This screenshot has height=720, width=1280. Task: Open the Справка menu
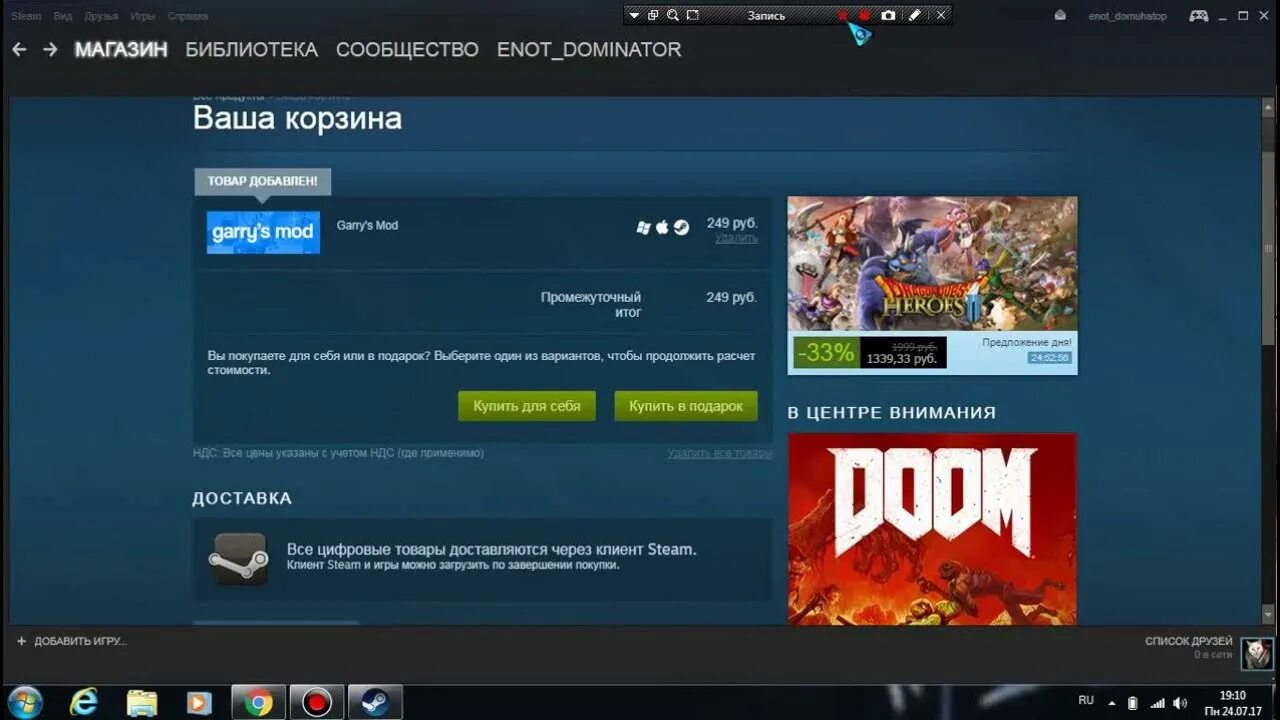click(x=187, y=16)
